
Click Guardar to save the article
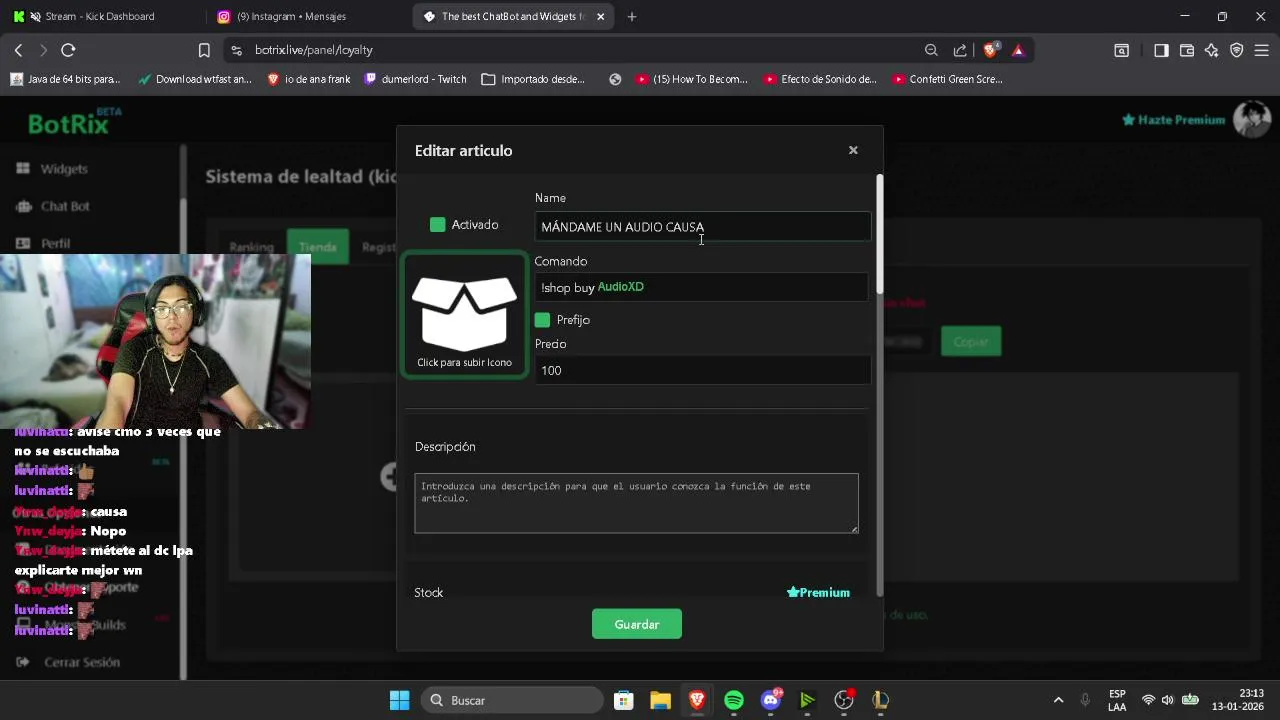[x=637, y=624]
